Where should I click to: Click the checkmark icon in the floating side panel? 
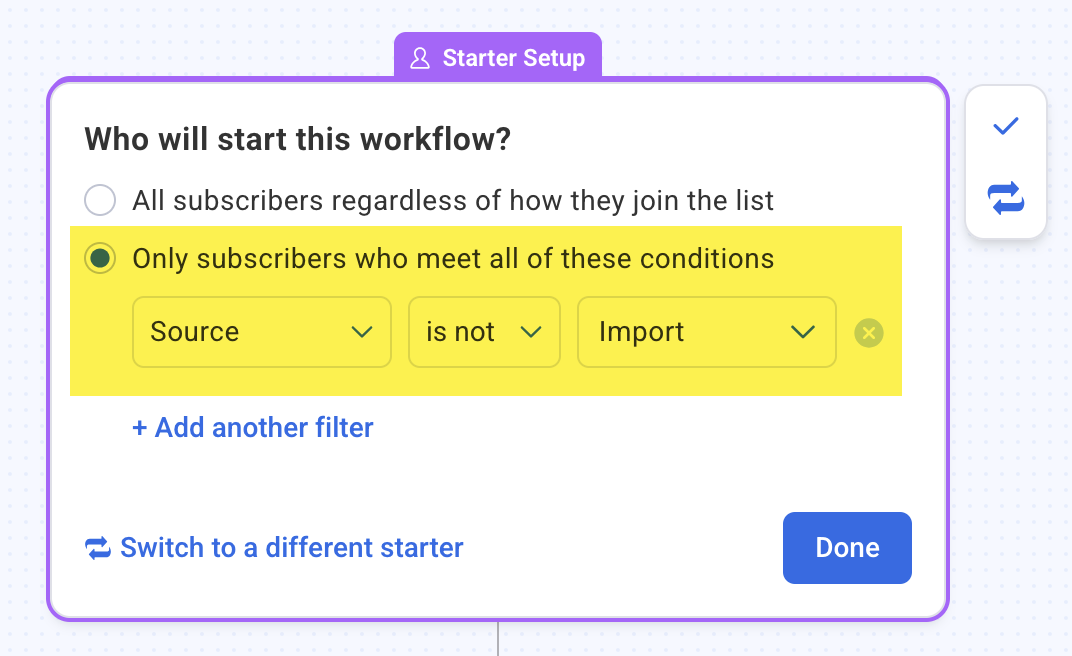click(1006, 125)
